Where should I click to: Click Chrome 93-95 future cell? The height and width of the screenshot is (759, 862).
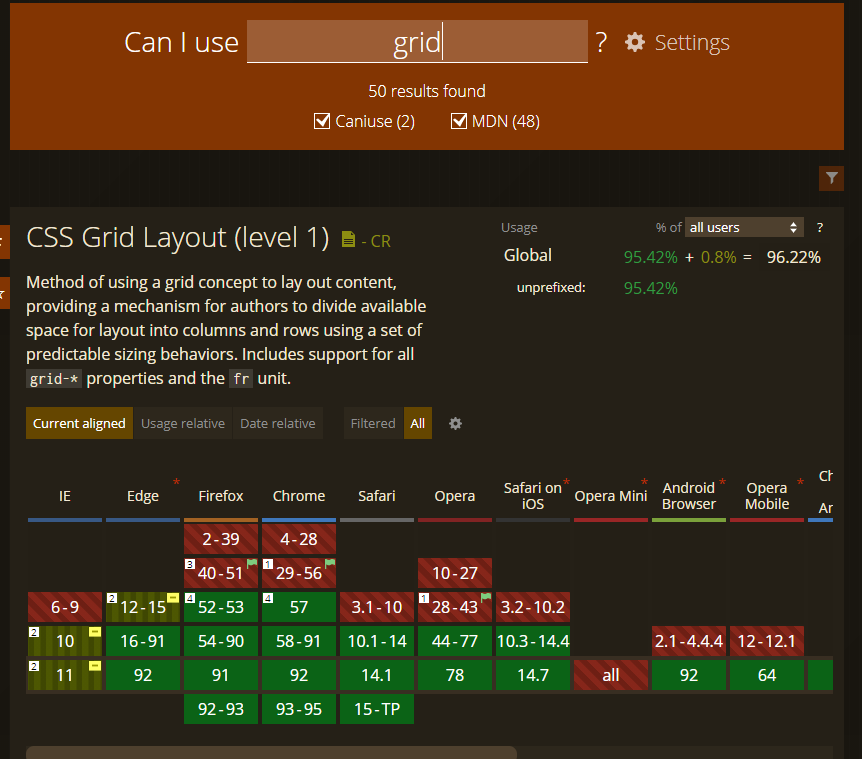click(299, 709)
